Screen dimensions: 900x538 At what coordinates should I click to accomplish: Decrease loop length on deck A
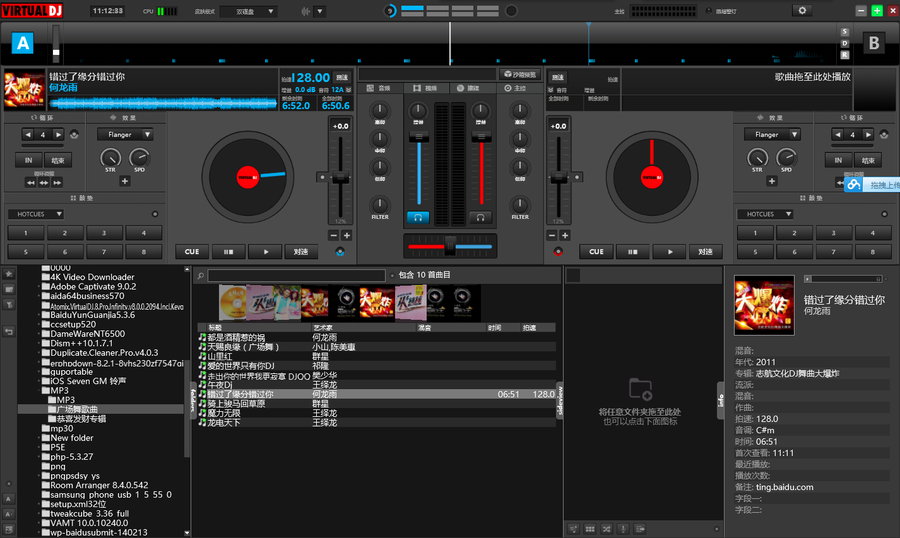pos(28,134)
